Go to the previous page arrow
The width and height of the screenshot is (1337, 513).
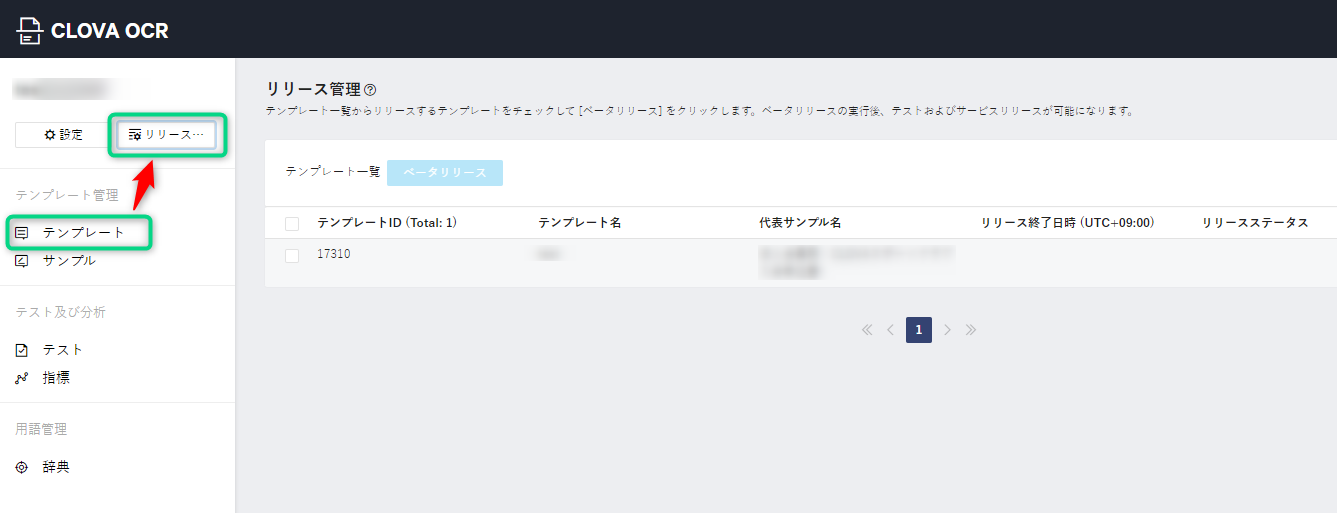click(890, 330)
